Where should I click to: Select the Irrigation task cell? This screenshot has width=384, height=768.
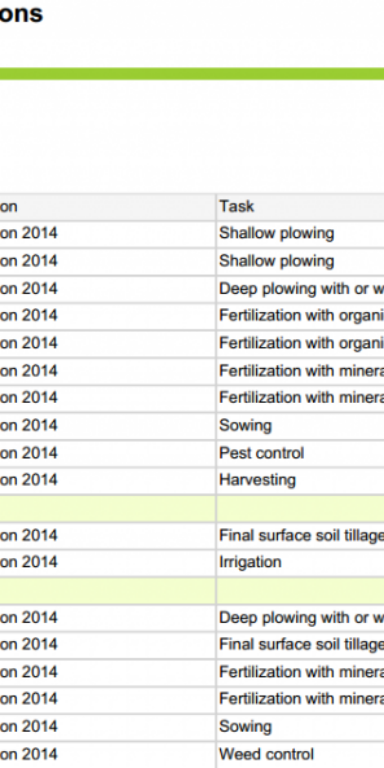[300, 563]
